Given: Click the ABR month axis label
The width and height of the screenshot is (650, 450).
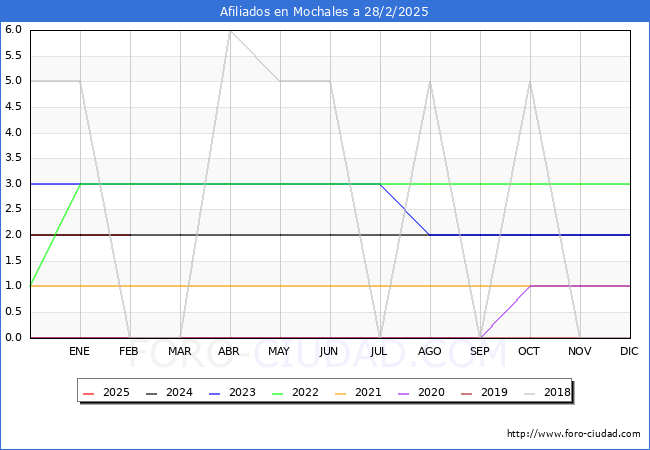Looking at the screenshot, I should (229, 351).
